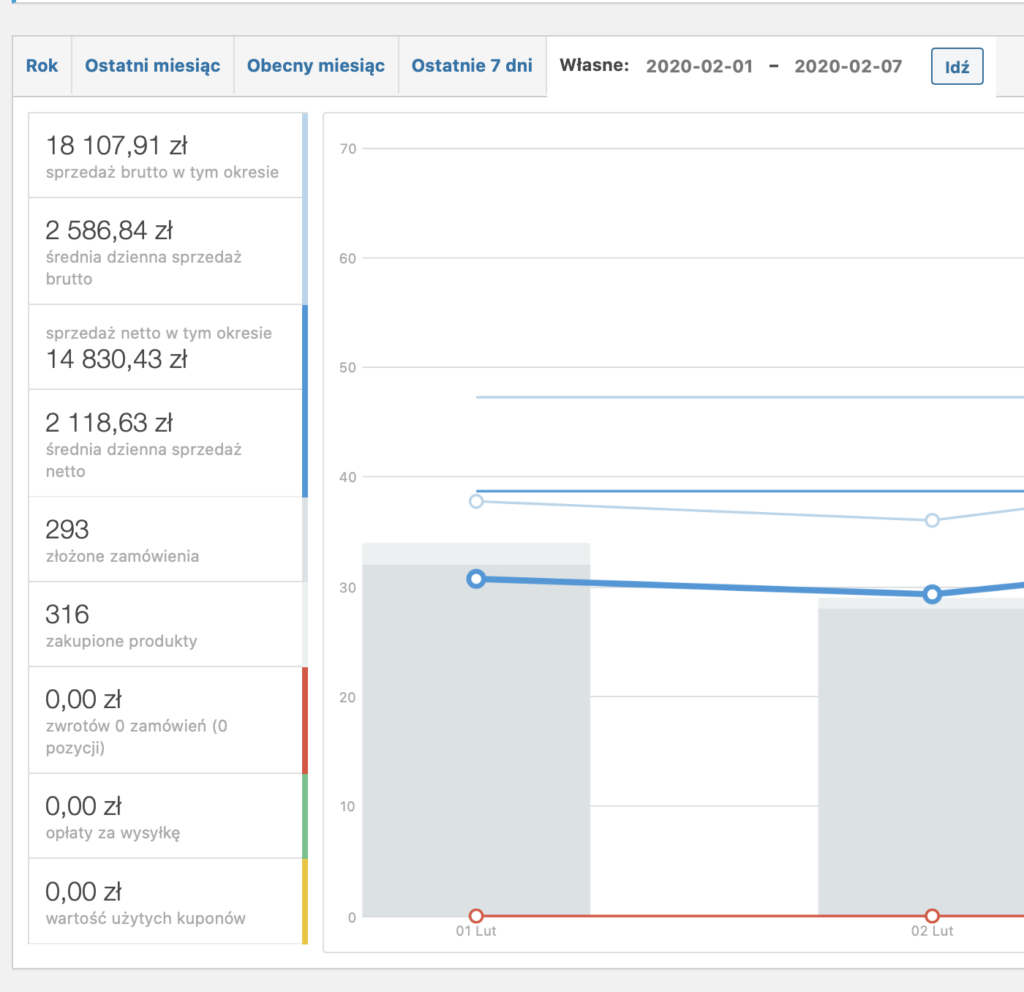1024x992 pixels.
Task: Highlight 316 zakupione produkty legend item
Action: (x=168, y=624)
